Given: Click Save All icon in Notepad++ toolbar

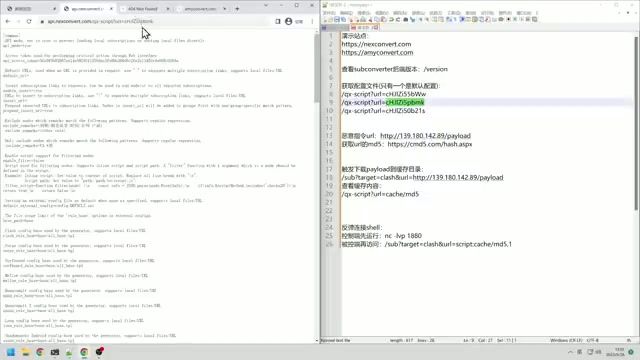Looking at the screenshot, I should click(343, 19).
